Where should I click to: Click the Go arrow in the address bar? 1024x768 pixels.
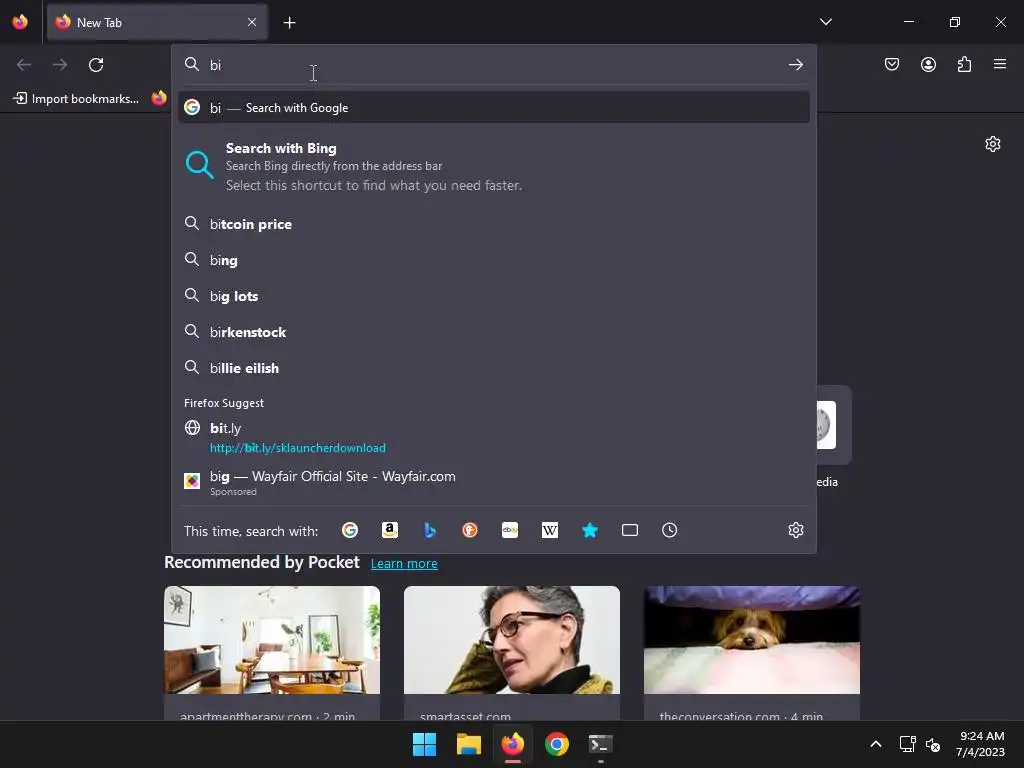pyautogui.click(x=795, y=65)
